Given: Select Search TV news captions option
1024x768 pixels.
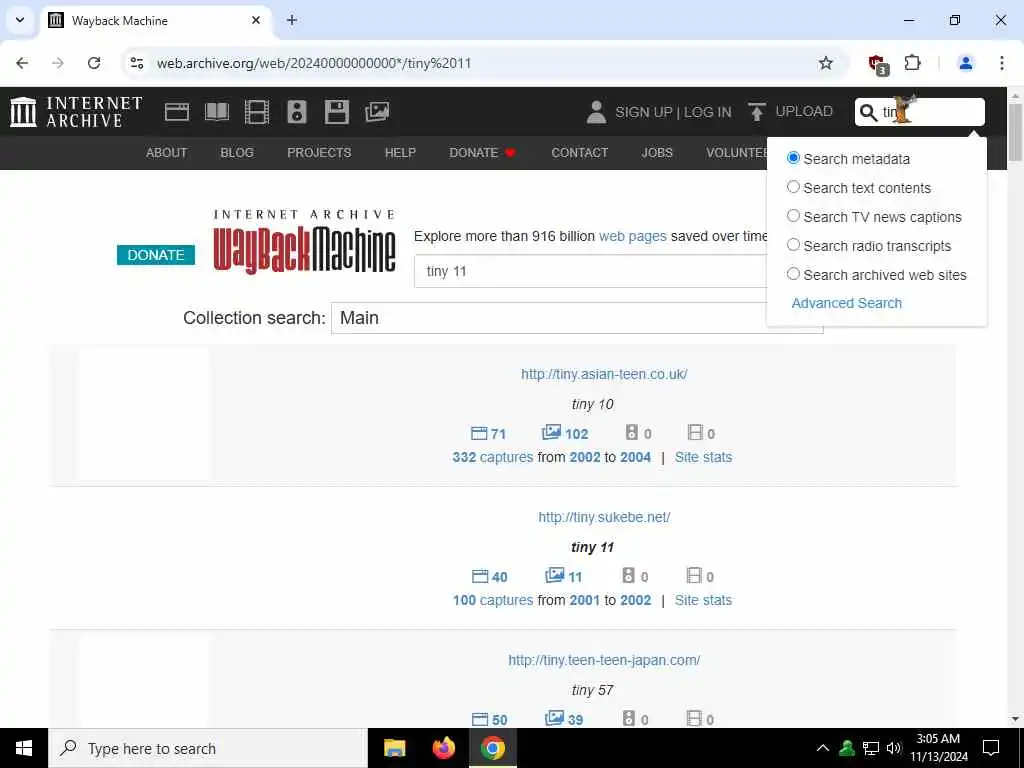Looking at the screenshot, I should [793, 216].
